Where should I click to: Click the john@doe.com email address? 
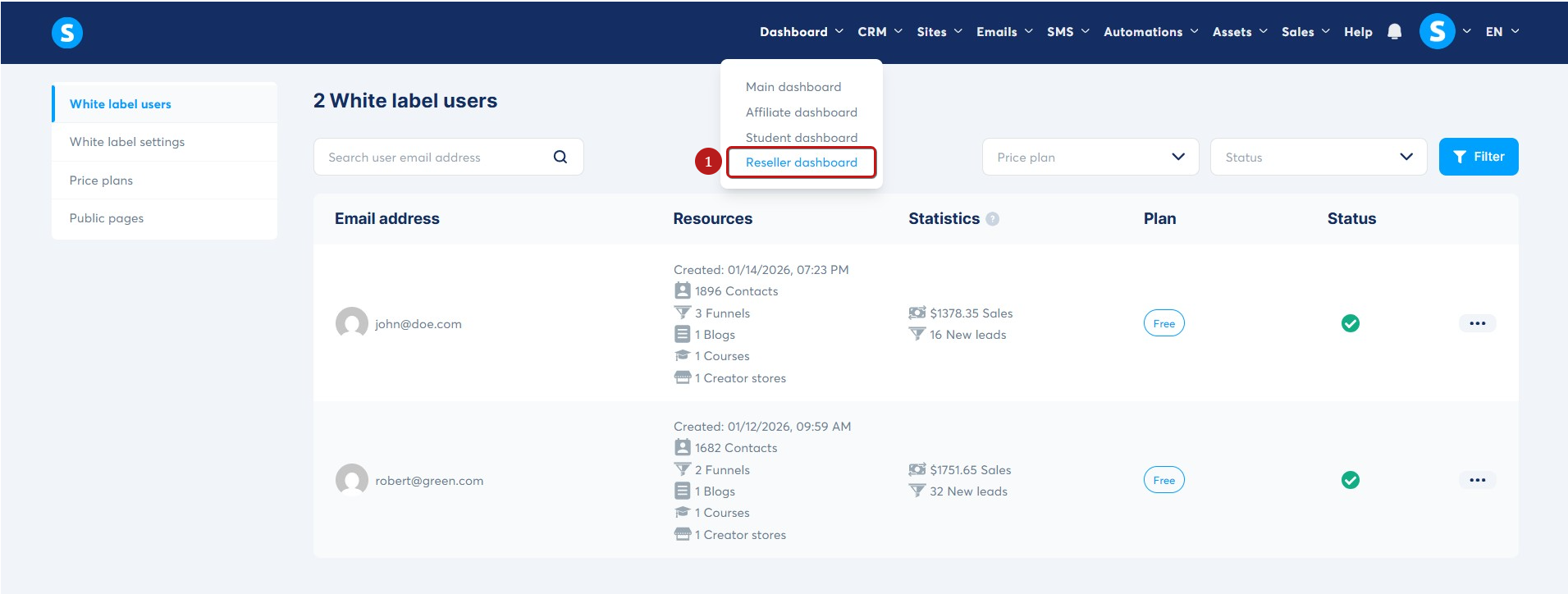click(x=418, y=324)
